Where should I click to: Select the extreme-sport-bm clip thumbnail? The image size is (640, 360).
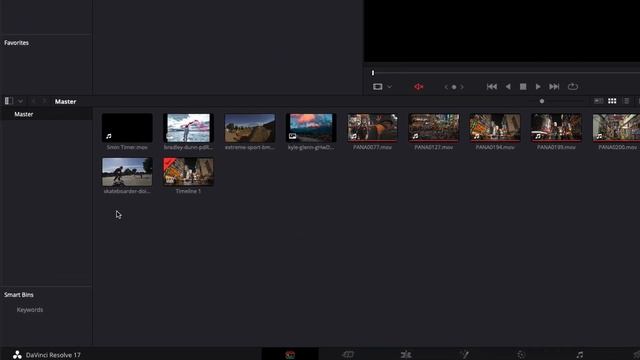(250, 128)
